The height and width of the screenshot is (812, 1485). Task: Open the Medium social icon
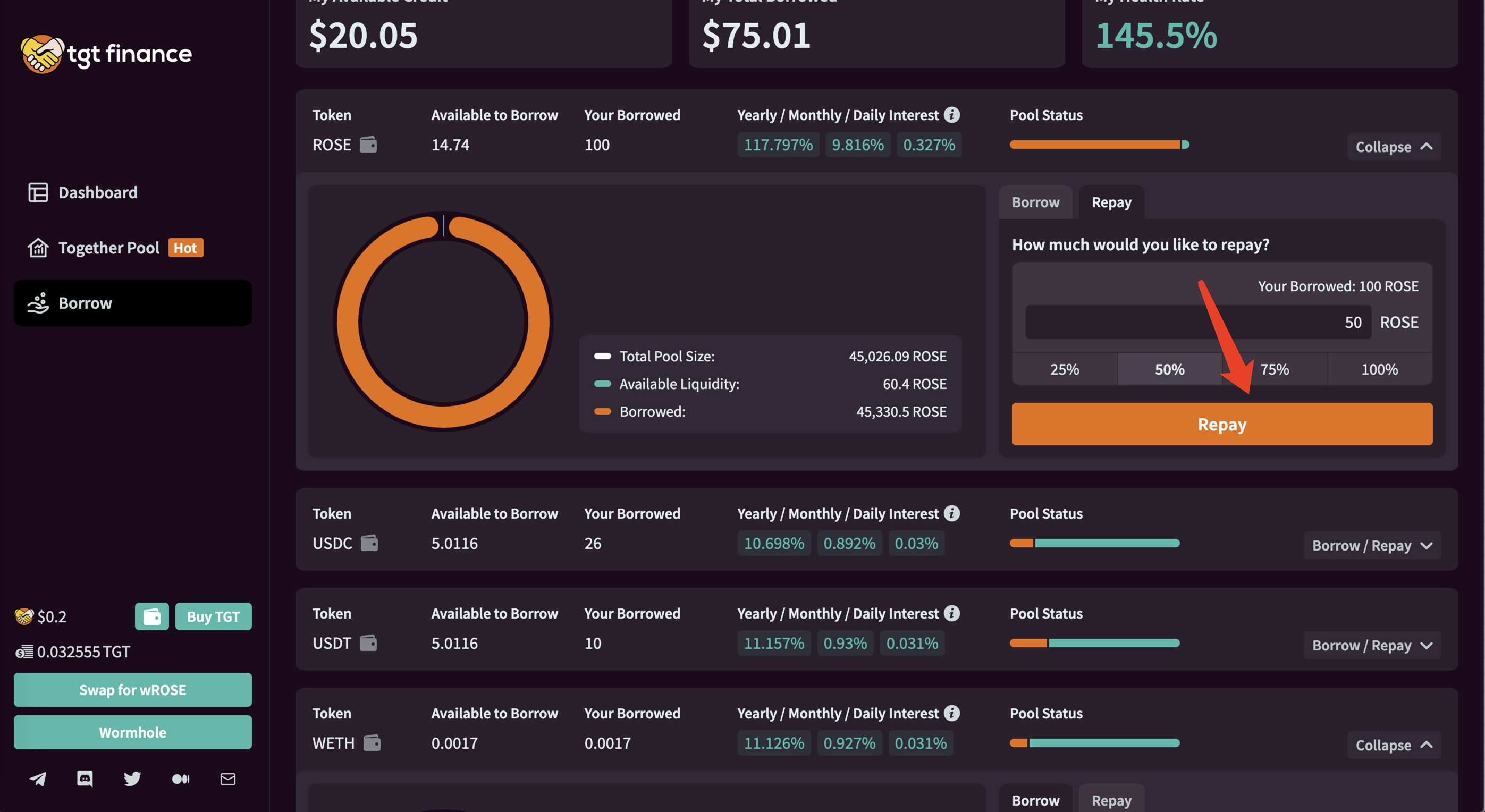(x=180, y=779)
